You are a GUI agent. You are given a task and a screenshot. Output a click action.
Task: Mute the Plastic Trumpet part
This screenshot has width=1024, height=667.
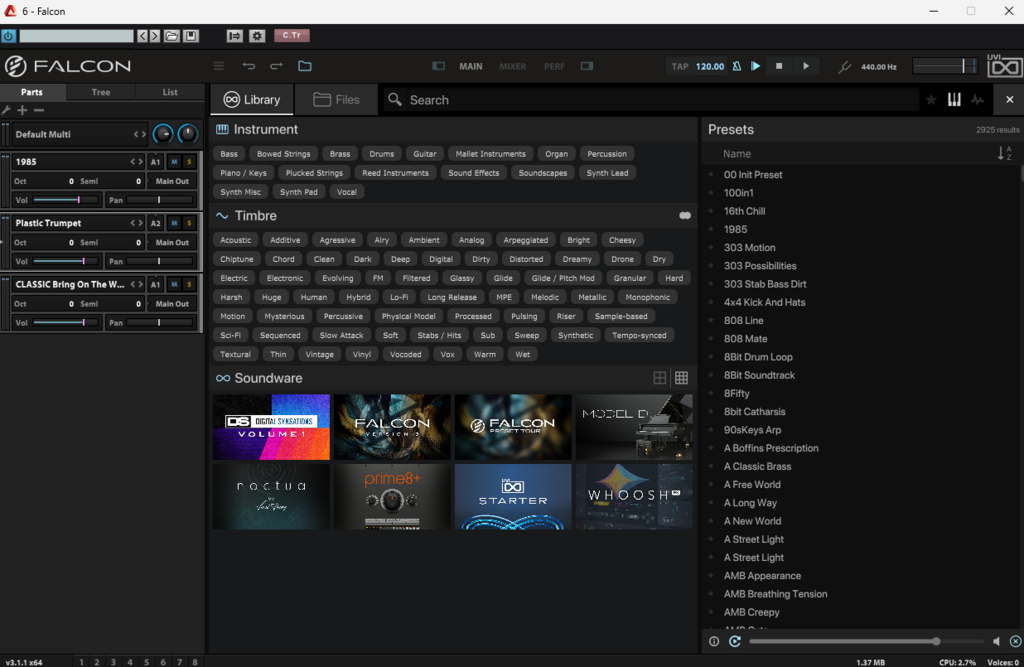174,223
